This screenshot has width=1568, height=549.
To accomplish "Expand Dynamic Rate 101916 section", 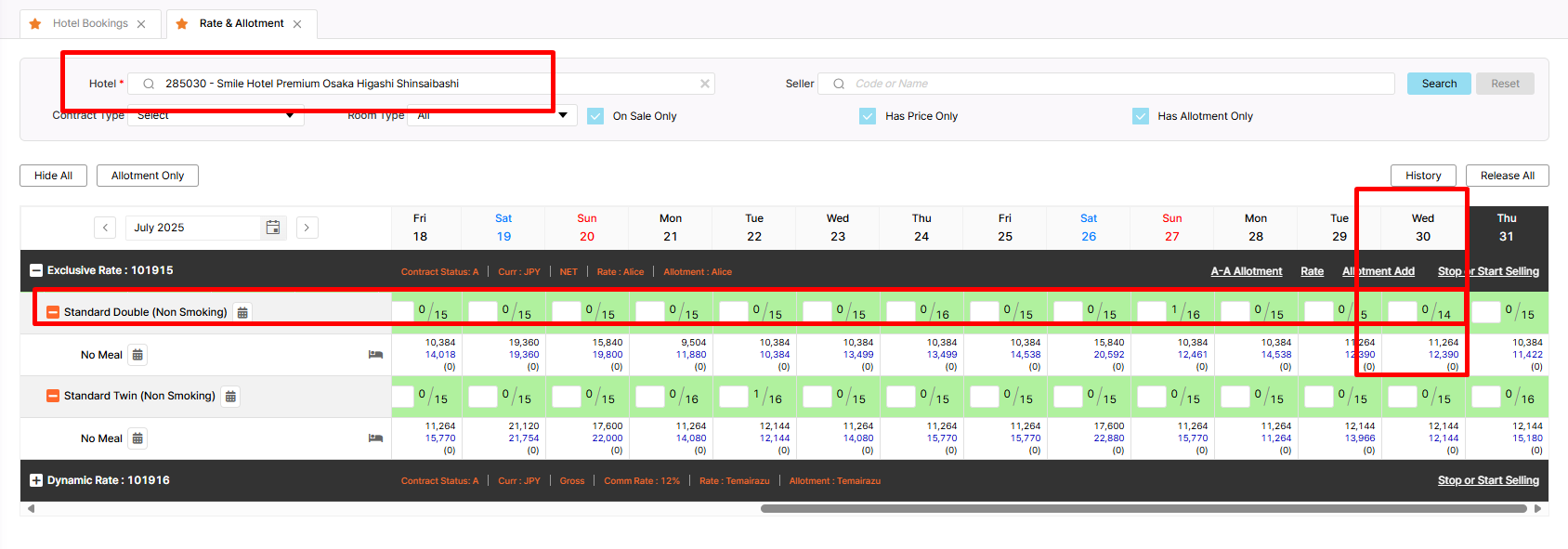I will click(36, 480).
